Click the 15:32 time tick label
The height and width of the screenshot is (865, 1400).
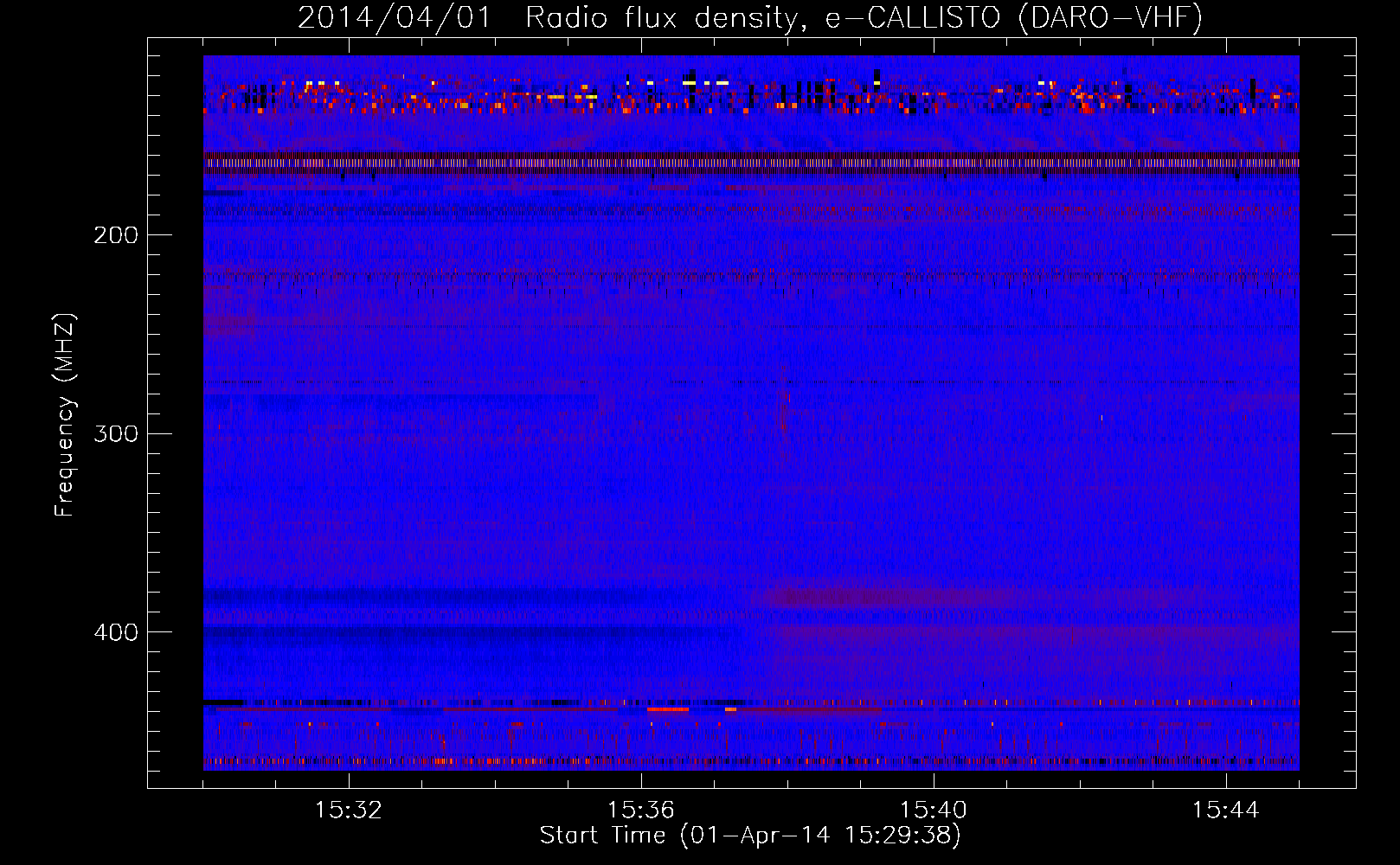click(349, 811)
